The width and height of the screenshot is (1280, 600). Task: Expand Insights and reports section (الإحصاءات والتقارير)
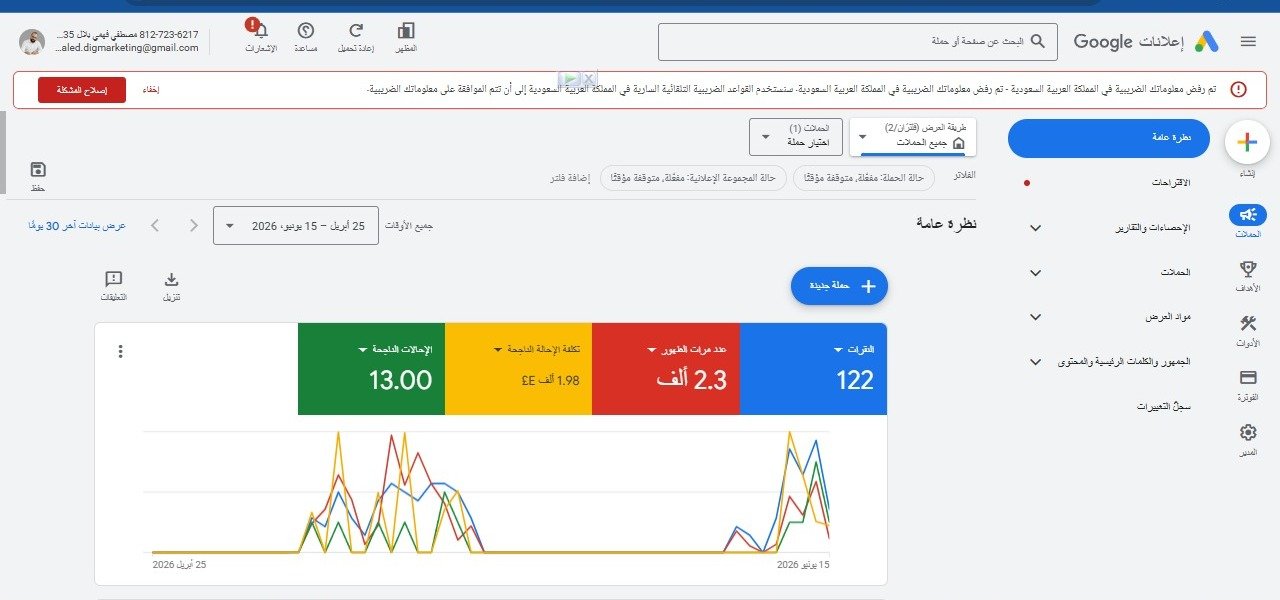pos(1035,228)
